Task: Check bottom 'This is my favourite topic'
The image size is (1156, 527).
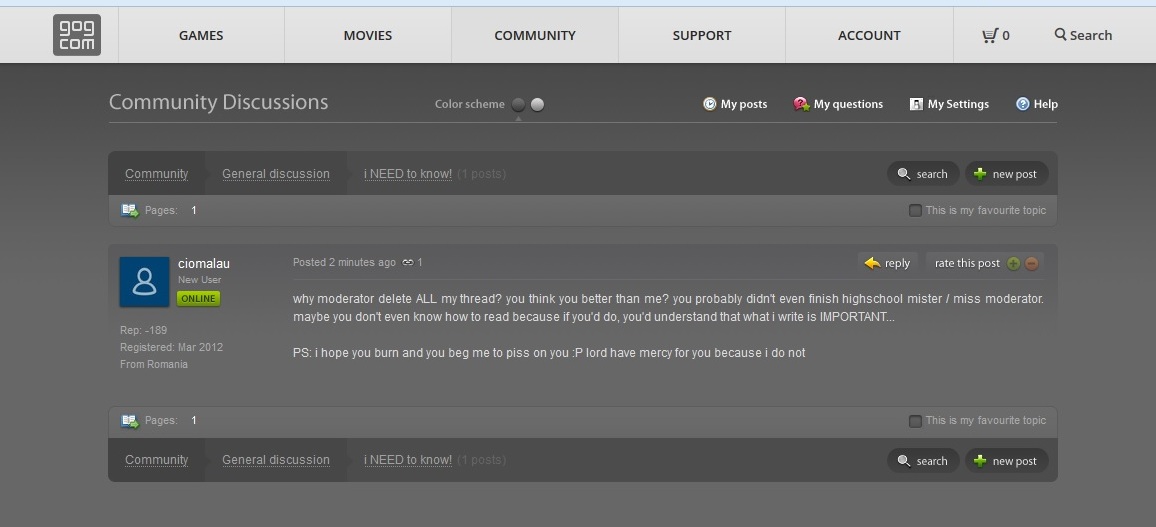Action: [x=915, y=421]
